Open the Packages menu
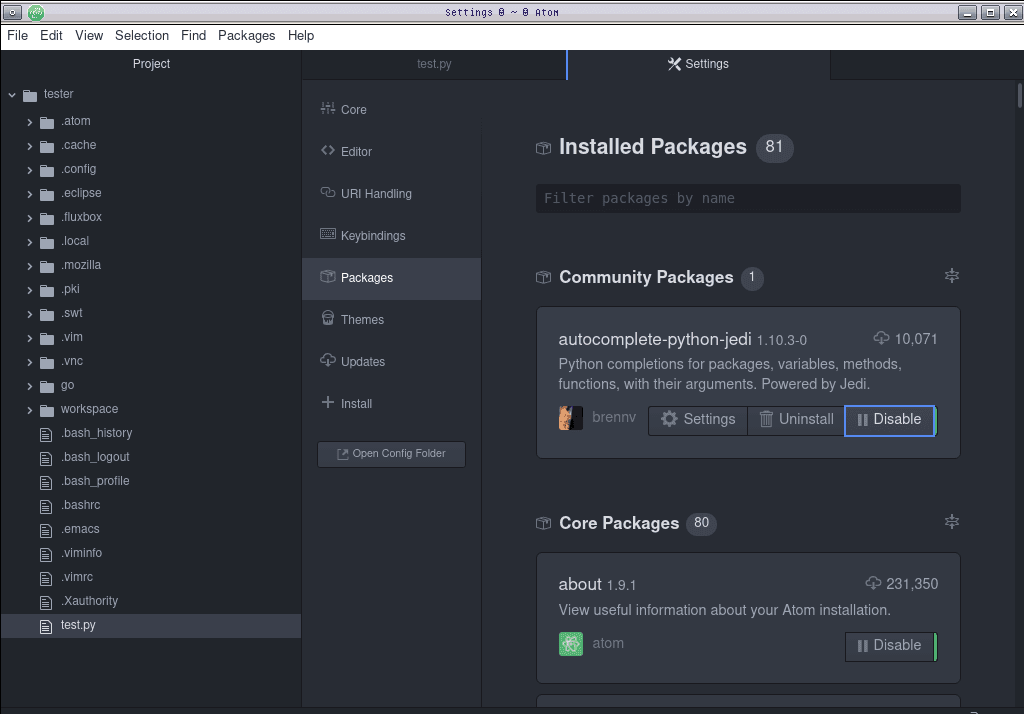 246,35
